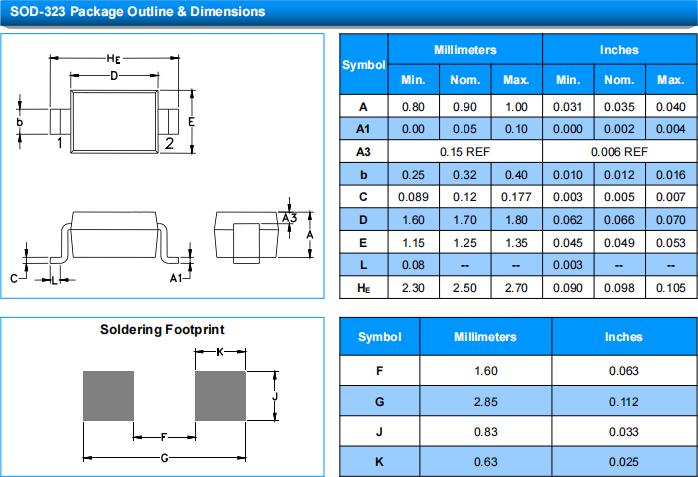This screenshot has height=477, width=698.
Task: Click the "0.006 REF" cell in row A3
Action: tap(619, 152)
